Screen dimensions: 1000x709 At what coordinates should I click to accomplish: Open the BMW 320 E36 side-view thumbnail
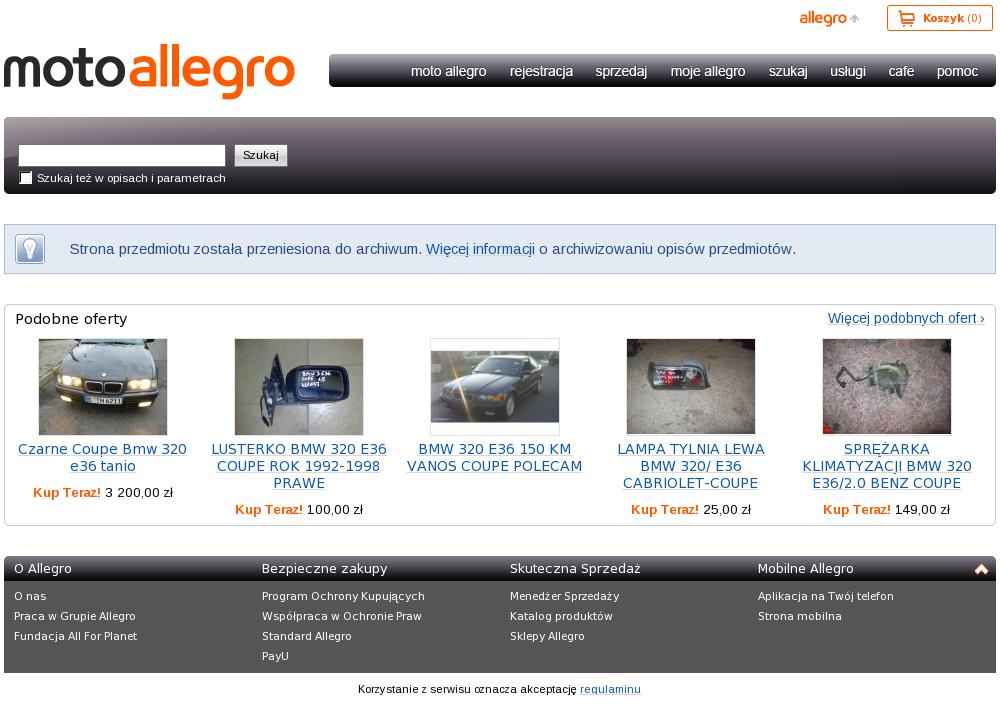click(495, 386)
